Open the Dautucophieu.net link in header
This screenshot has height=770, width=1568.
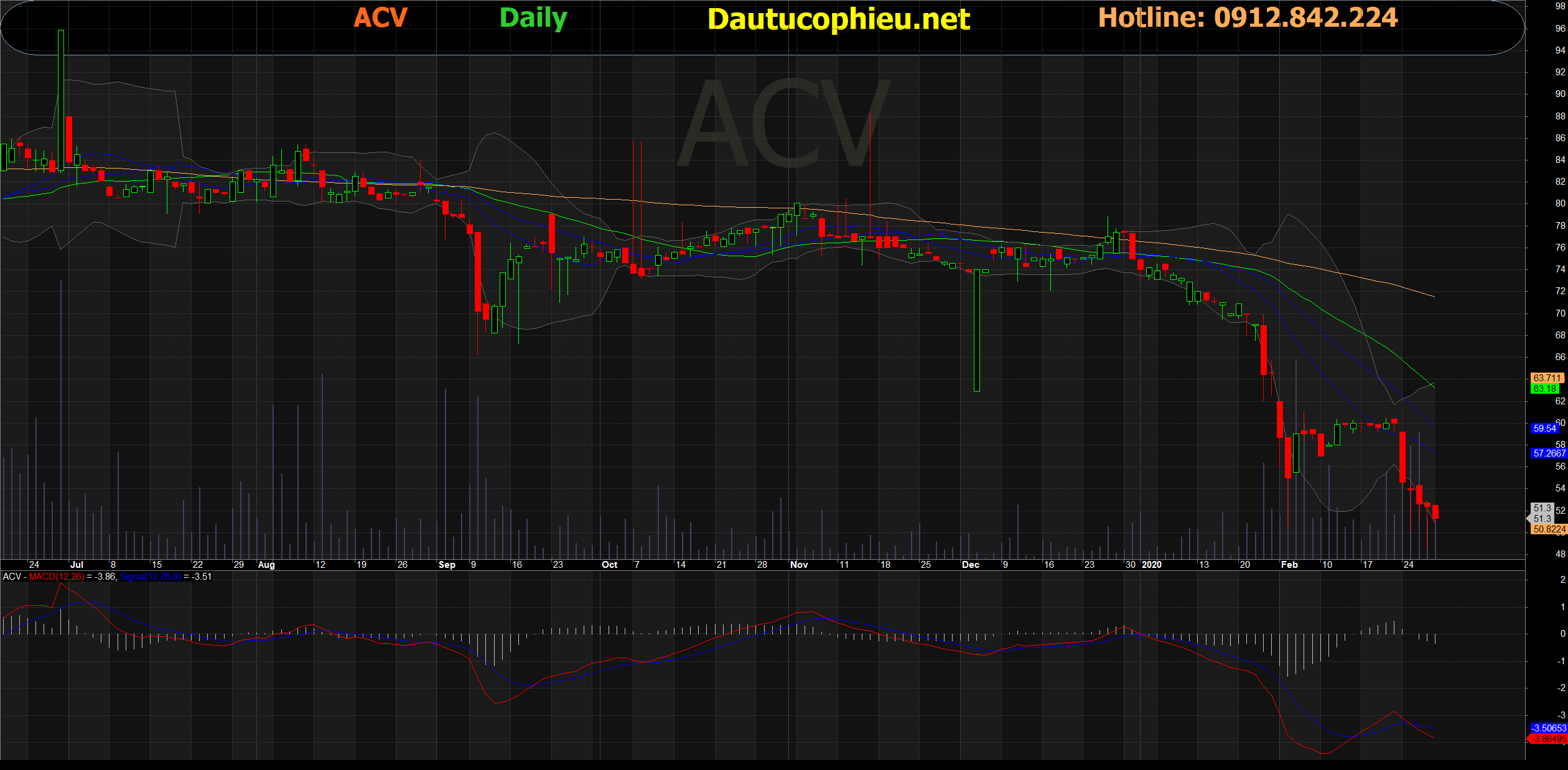click(838, 19)
